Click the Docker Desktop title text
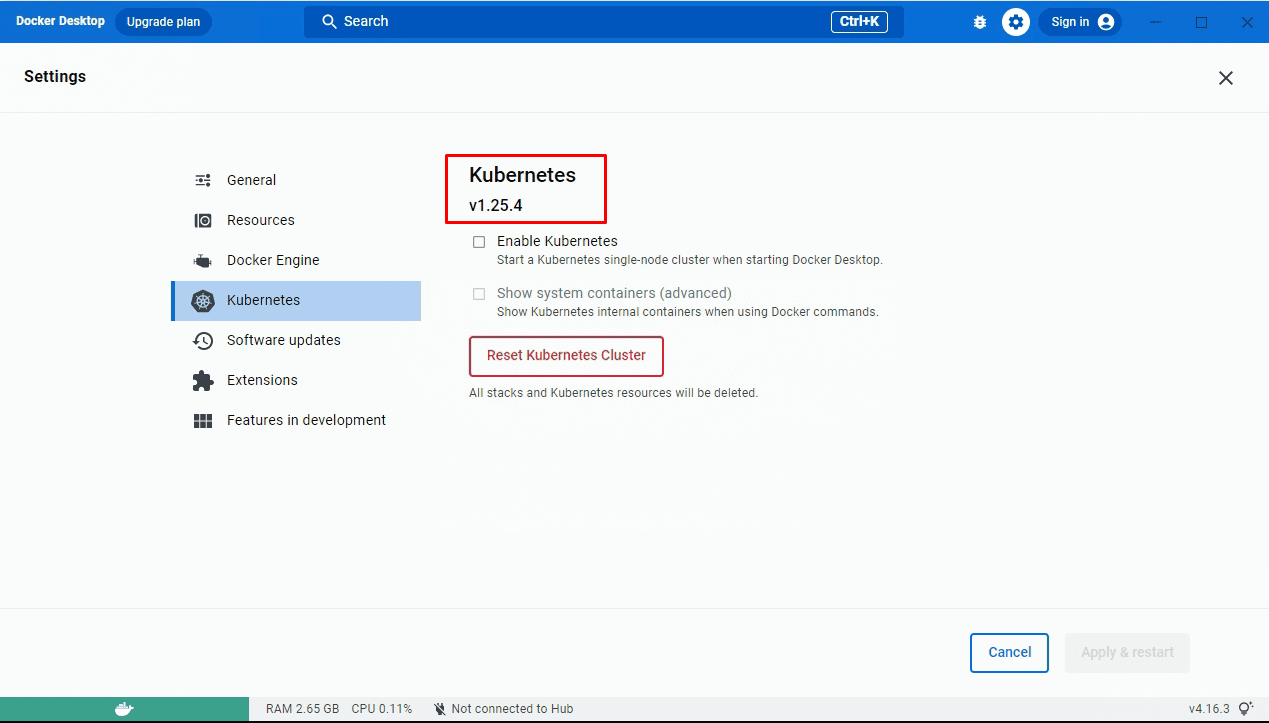The height and width of the screenshot is (723, 1269). coord(60,21)
